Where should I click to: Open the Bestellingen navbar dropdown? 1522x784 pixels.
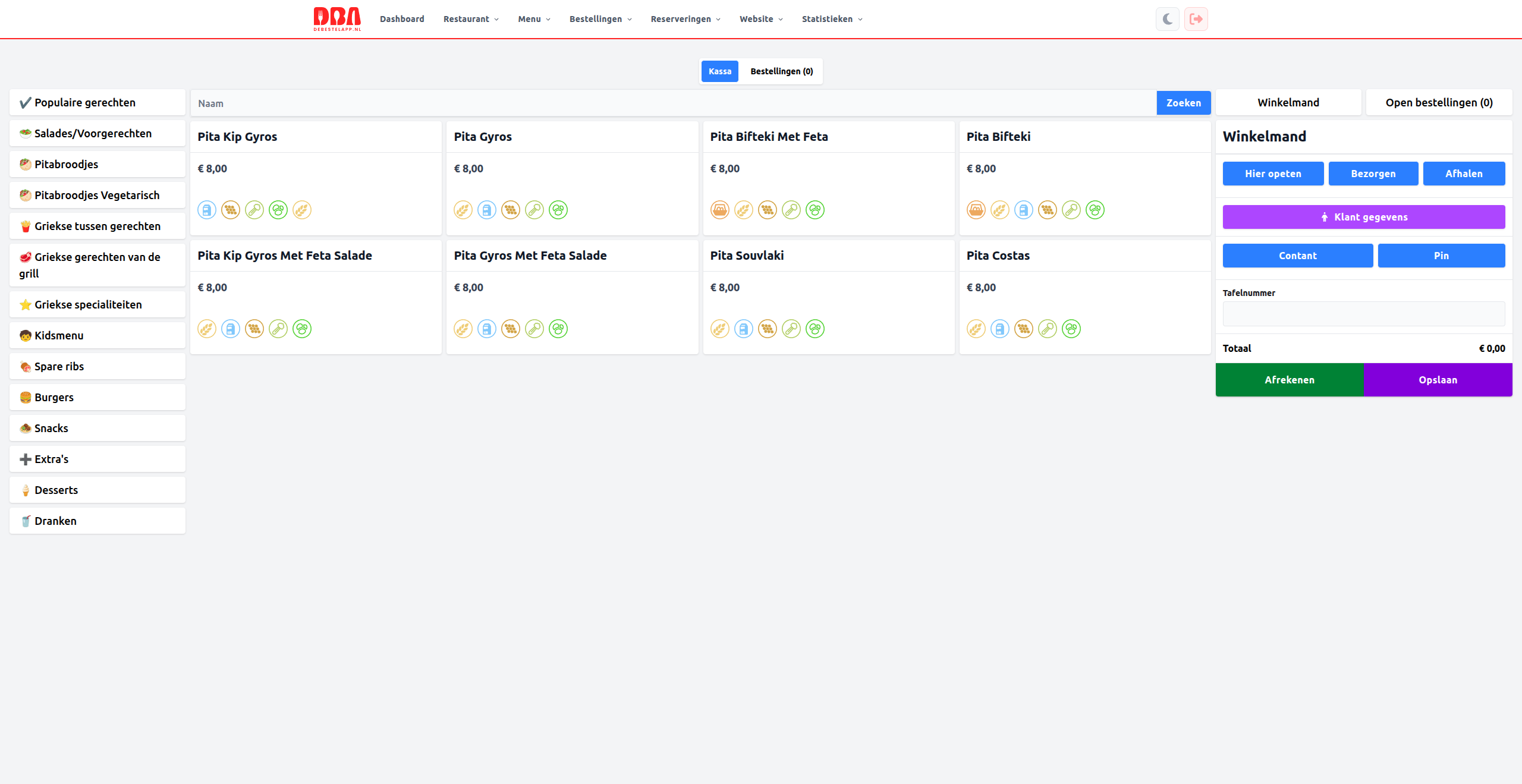click(x=600, y=19)
